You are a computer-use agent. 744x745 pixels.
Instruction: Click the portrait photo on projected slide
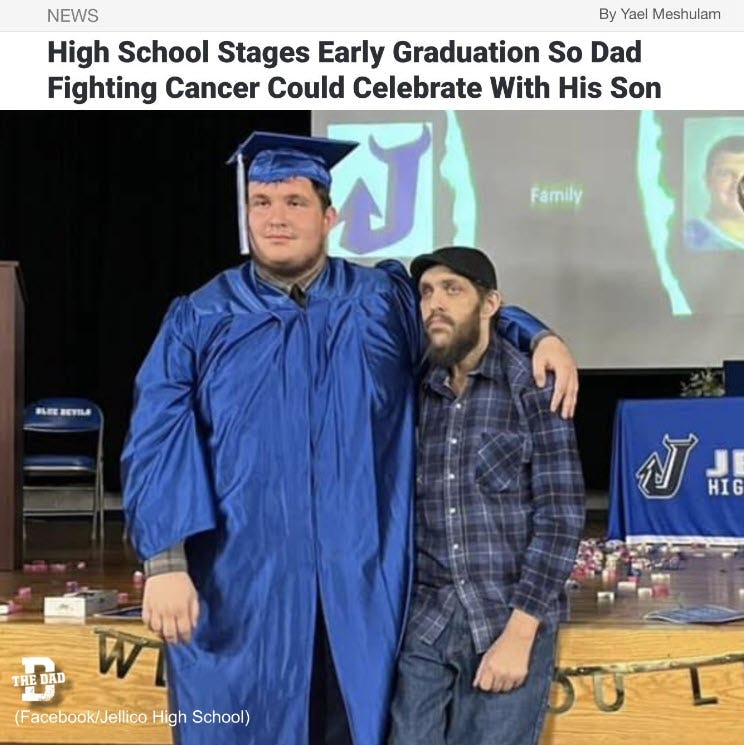tap(714, 185)
